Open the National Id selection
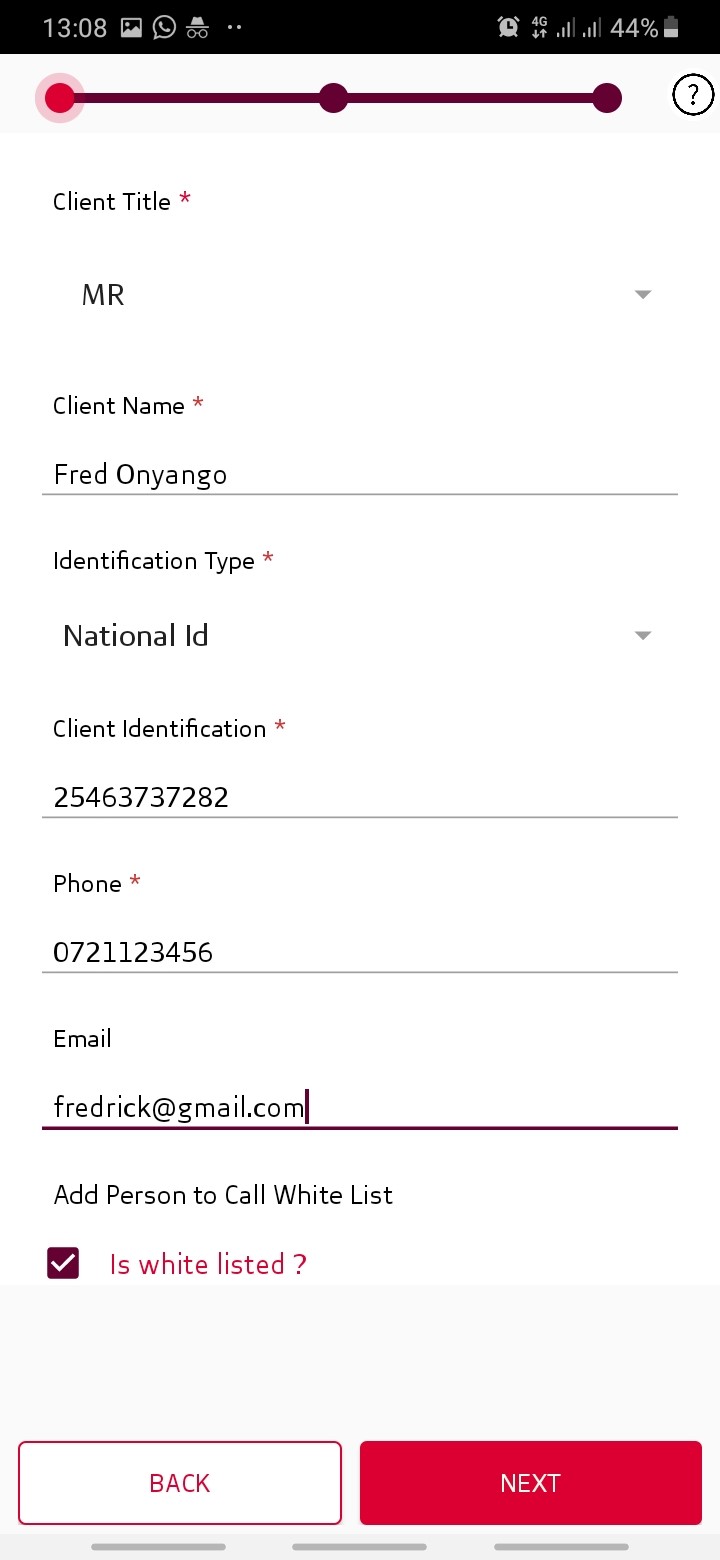This screenshot has width=720, height=1560. click(136, 636)
